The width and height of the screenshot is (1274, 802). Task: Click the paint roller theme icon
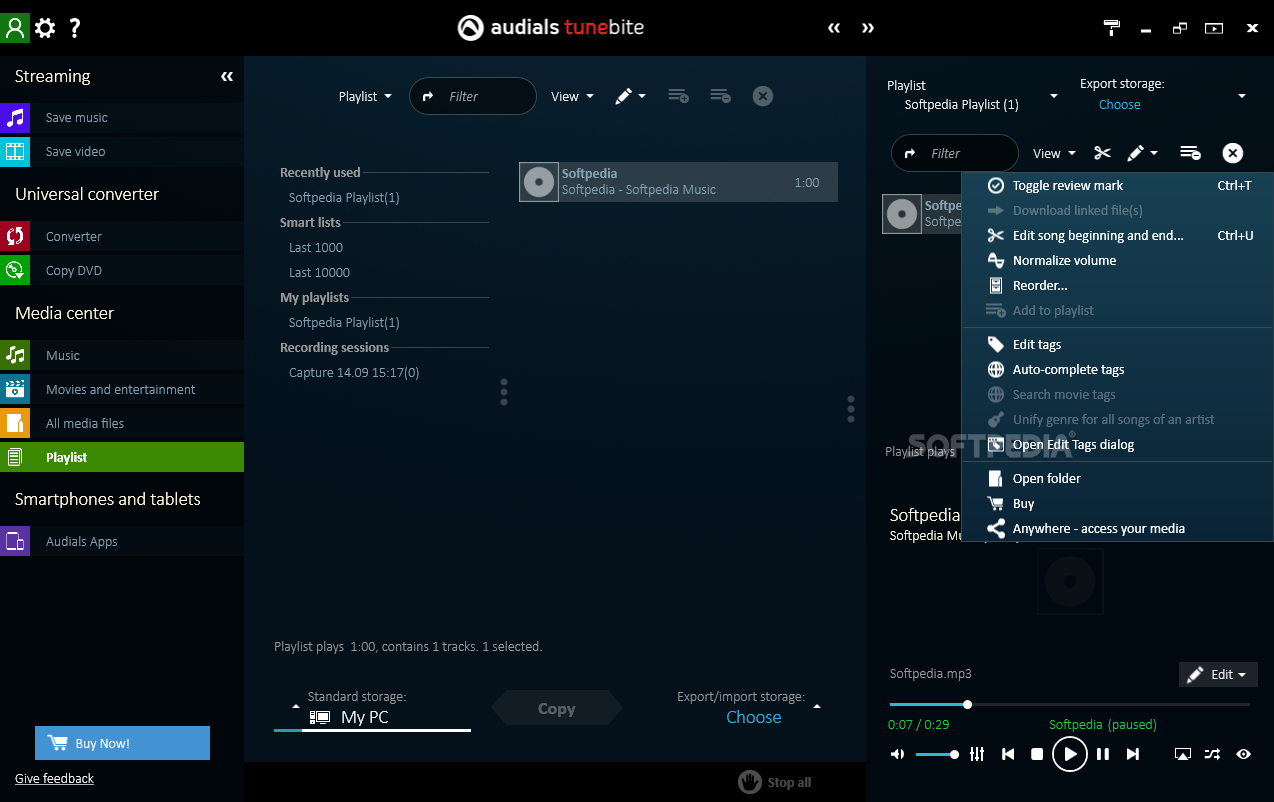tap(1112, 28)
